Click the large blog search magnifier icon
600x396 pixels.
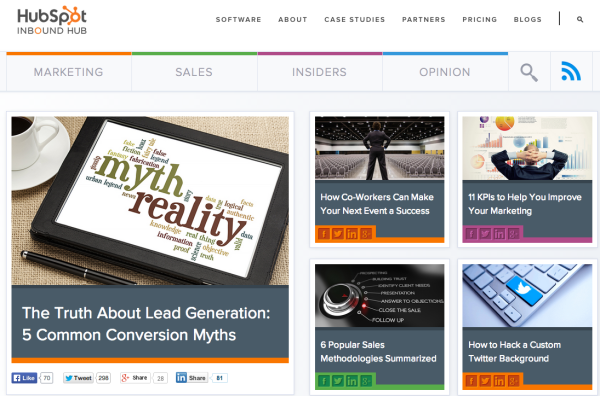[x=529, y=72]
